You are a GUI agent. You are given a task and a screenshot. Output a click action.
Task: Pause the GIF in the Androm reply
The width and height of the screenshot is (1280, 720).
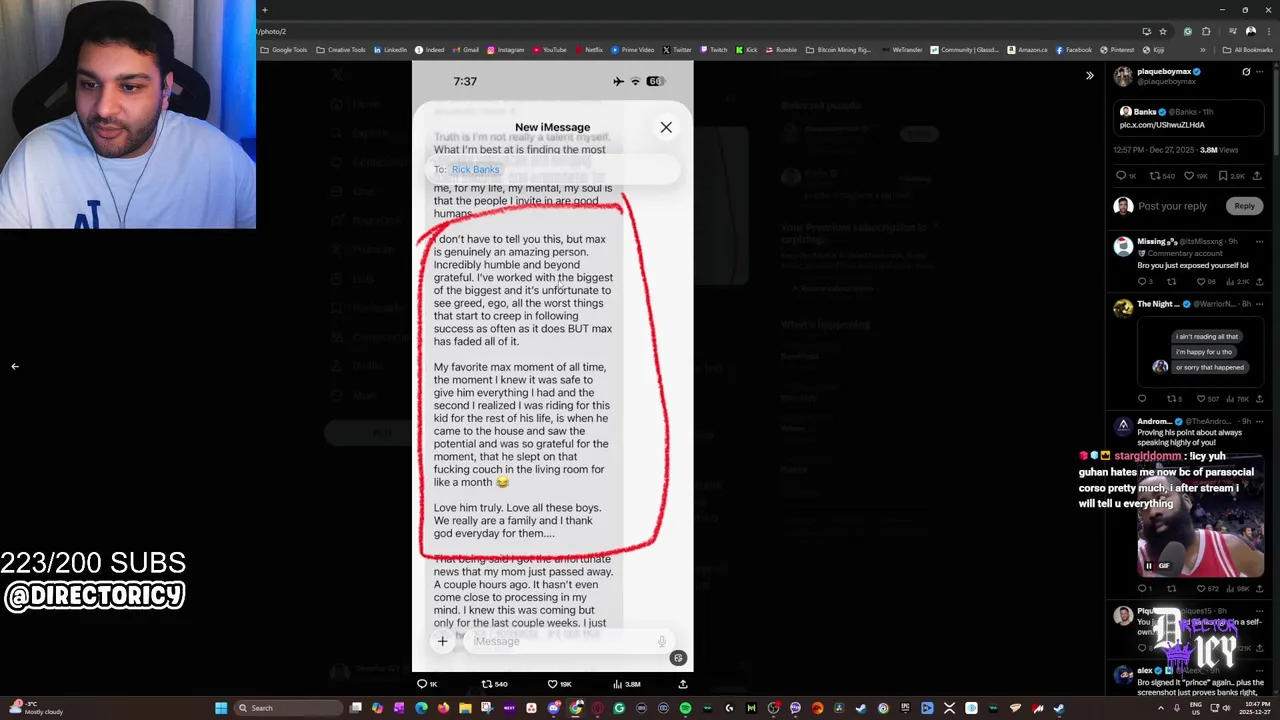coord(1148,566)
